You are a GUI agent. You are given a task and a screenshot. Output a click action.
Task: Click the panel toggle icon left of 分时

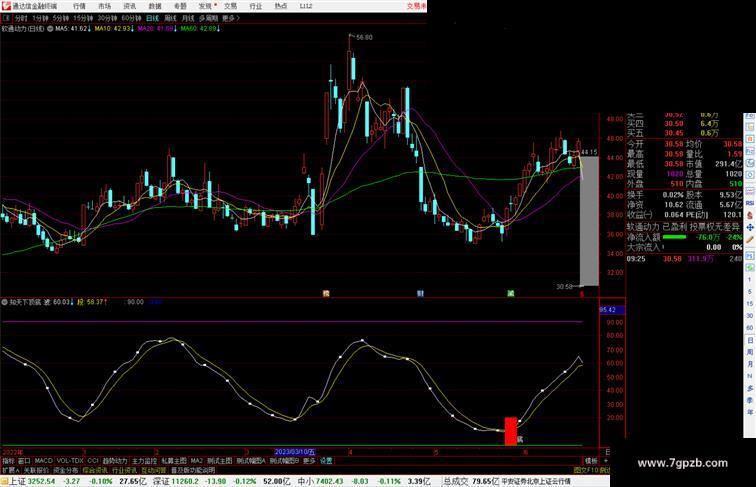pos(6,18)
